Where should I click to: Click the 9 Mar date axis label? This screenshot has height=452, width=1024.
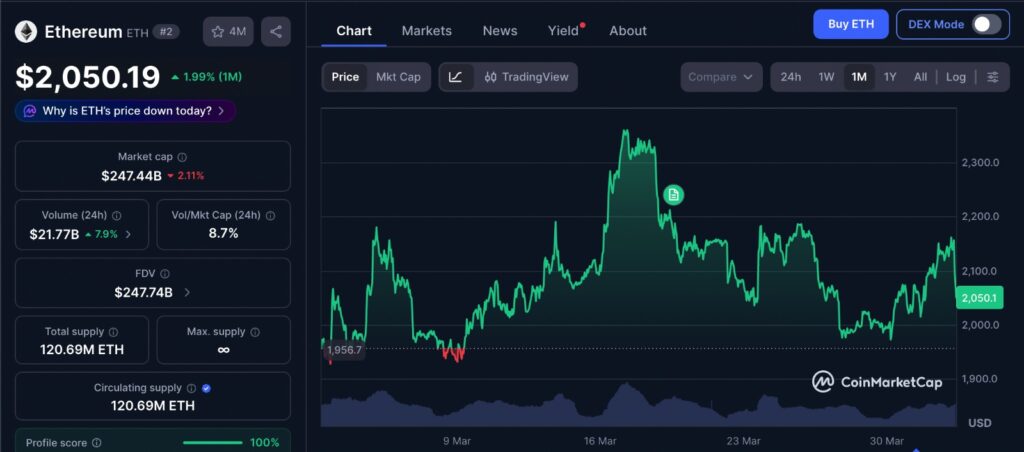pos(456,441)
